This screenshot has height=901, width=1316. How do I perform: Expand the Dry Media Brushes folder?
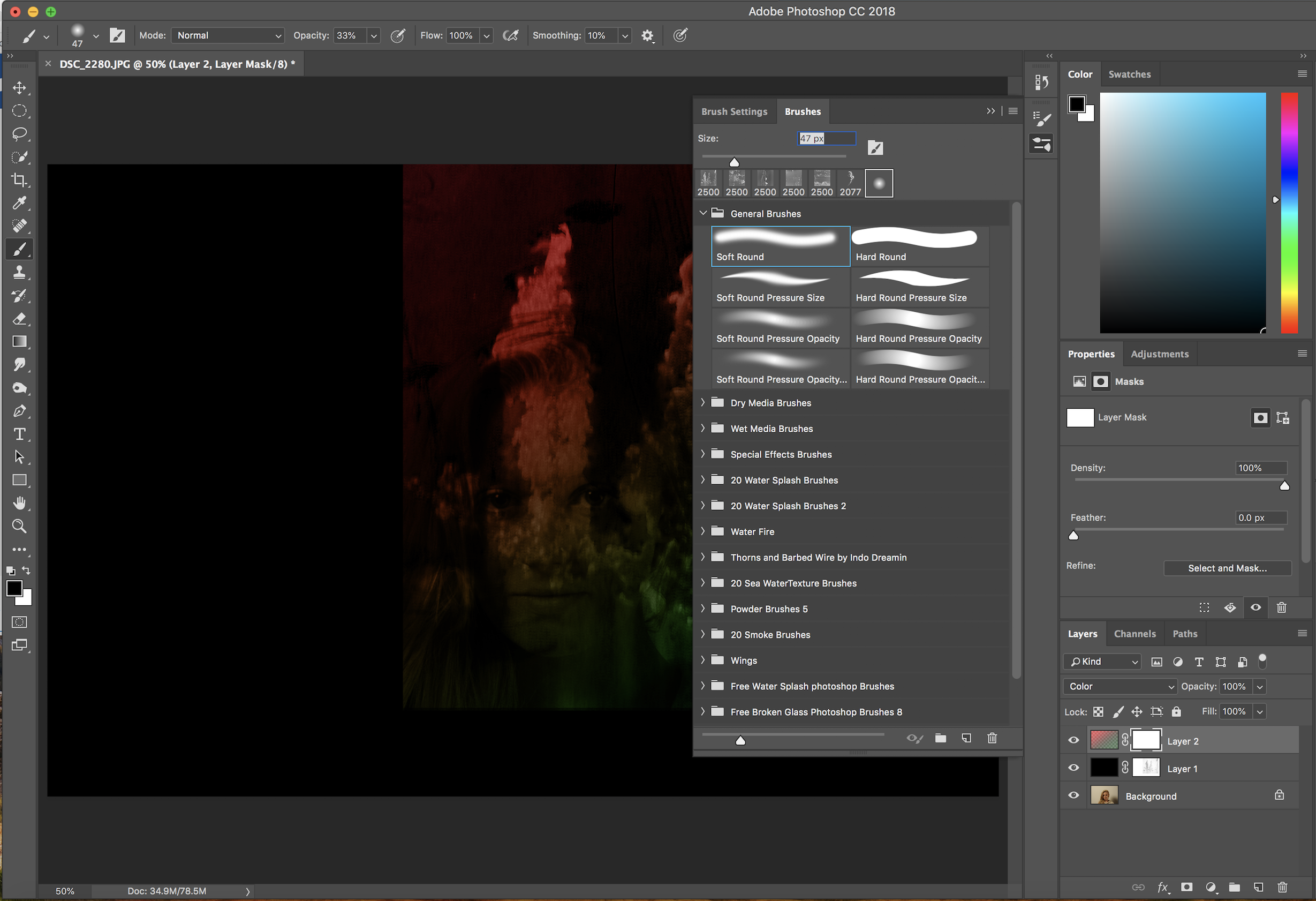[704, 403]
